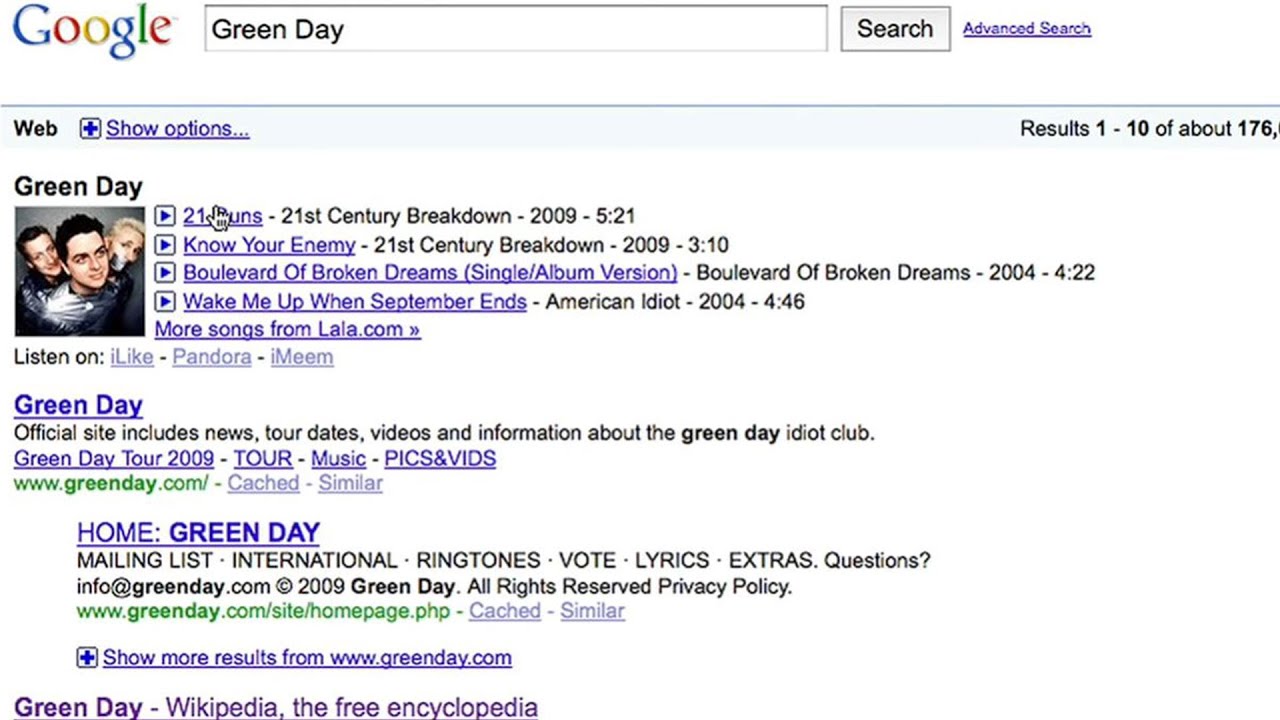Click the Results 1 - 10 count text
This screenshot has width=1280, height=720.
click(x=1150, y=128)
